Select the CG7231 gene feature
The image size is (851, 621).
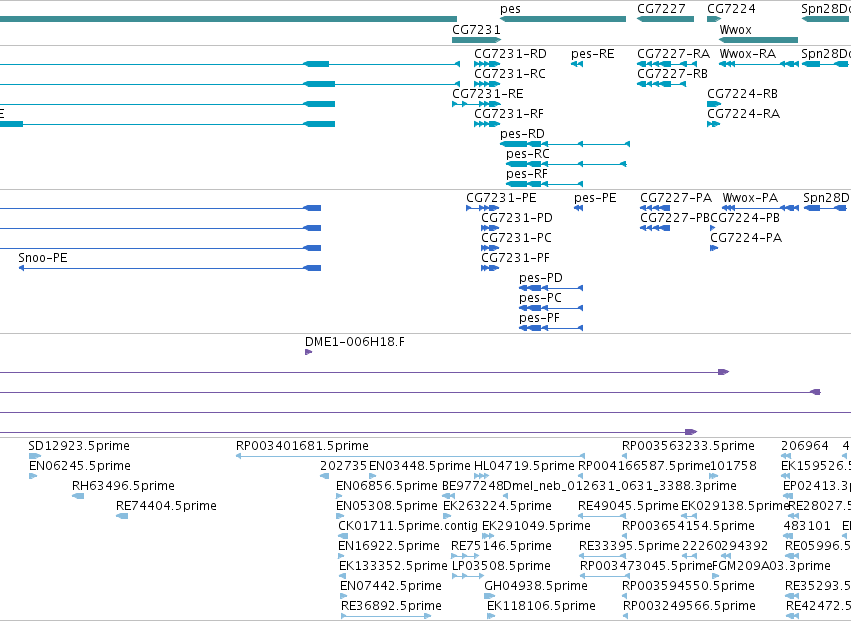(477, 40)
